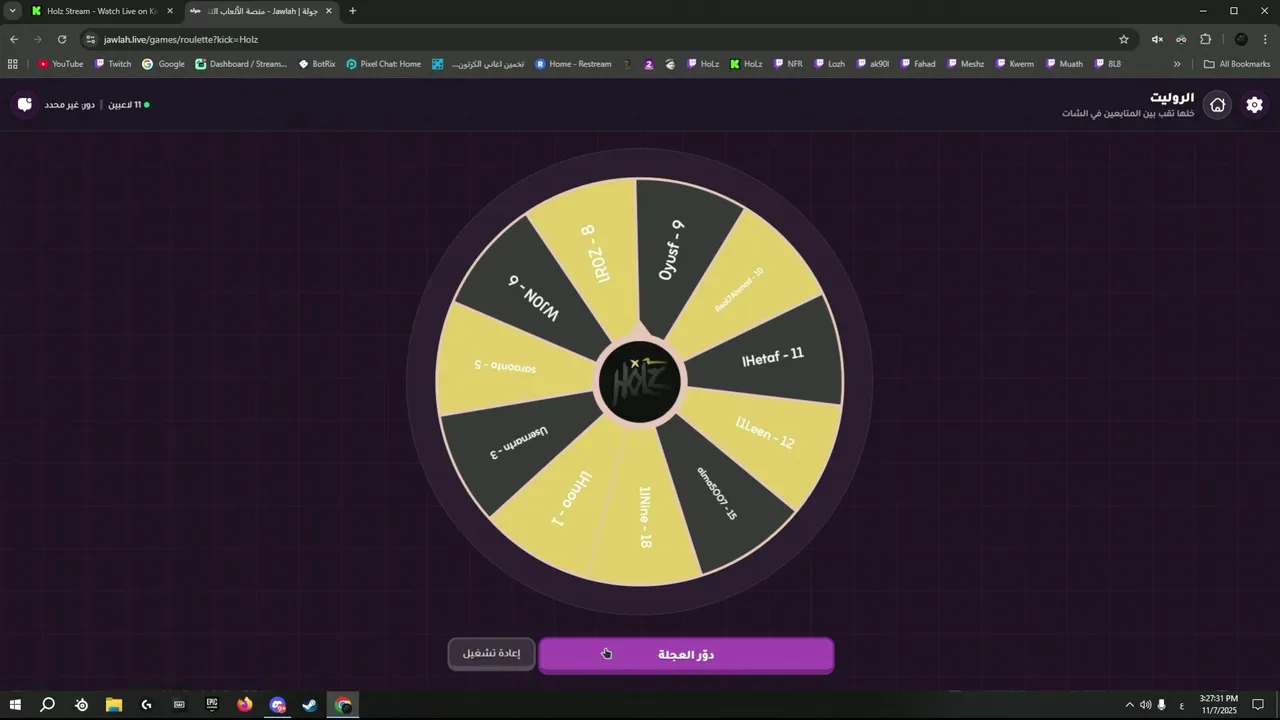Open the Pixel Chat: Home bookmark

(383, 64)
